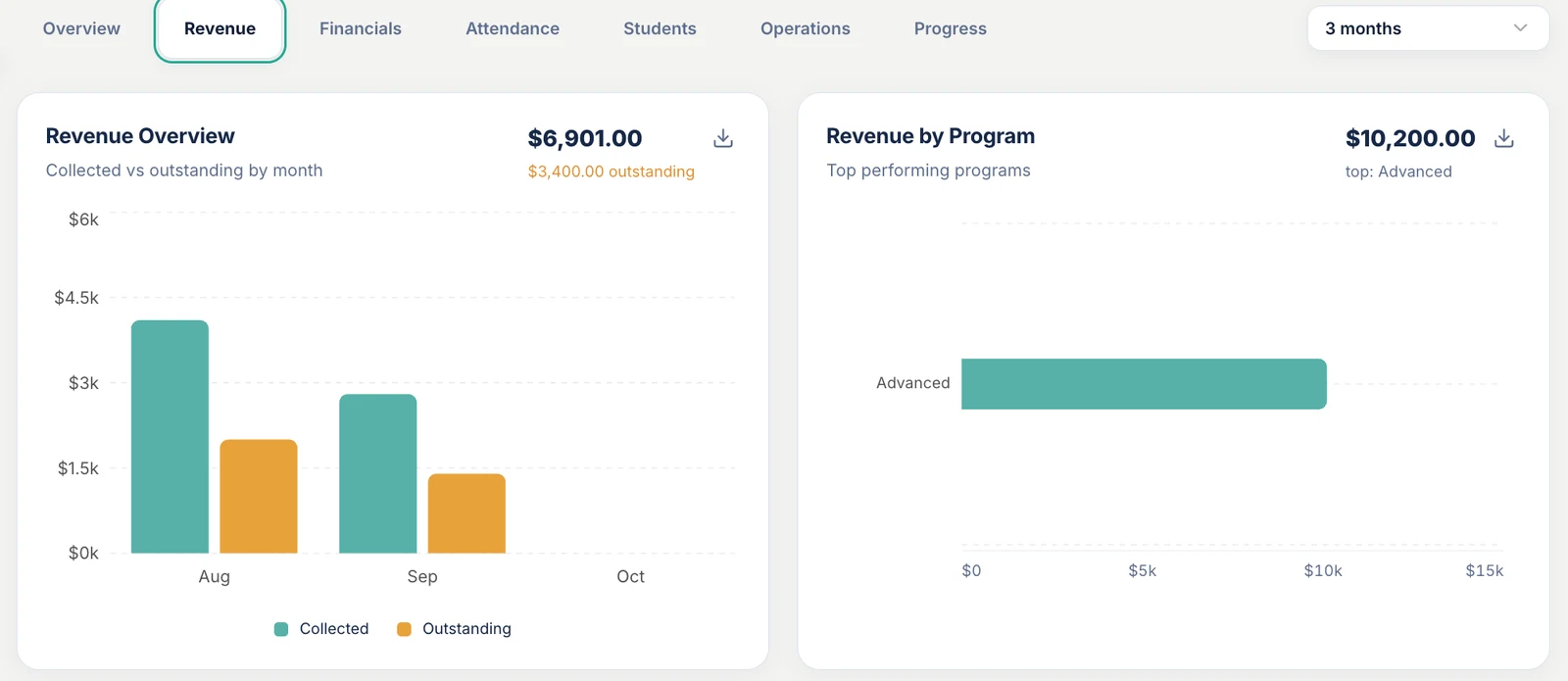1568x681 pixels.
Task: Click the $10k x-axis label
Action: point(1323,571)
